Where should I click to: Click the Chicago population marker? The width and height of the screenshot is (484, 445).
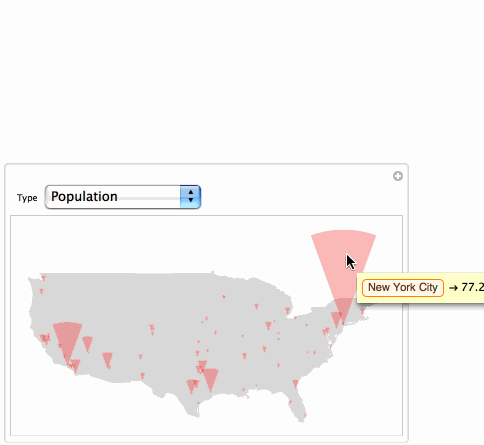point(268,325)
